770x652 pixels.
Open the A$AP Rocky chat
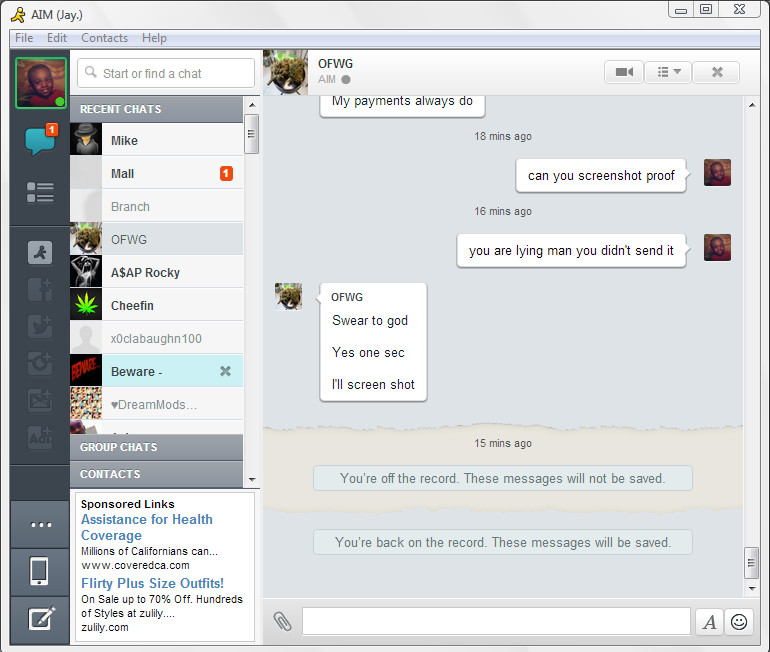157,272
